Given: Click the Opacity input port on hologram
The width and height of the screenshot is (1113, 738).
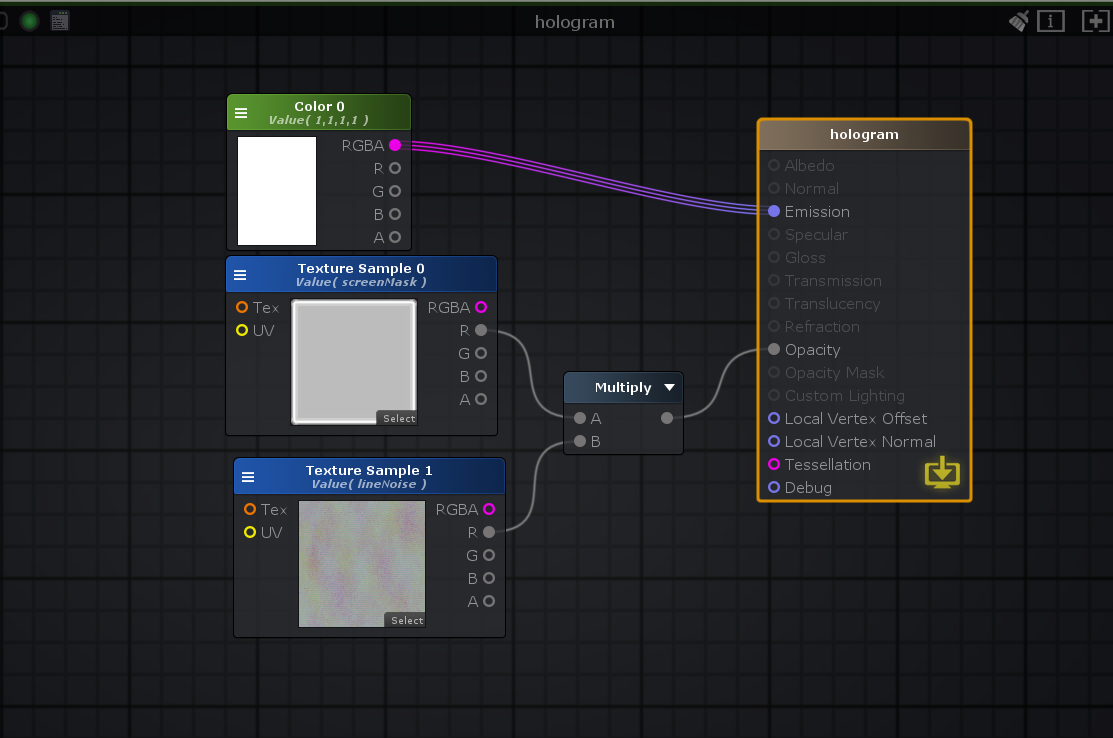Looking at the screenshot, I should click(x=774, y=349).
